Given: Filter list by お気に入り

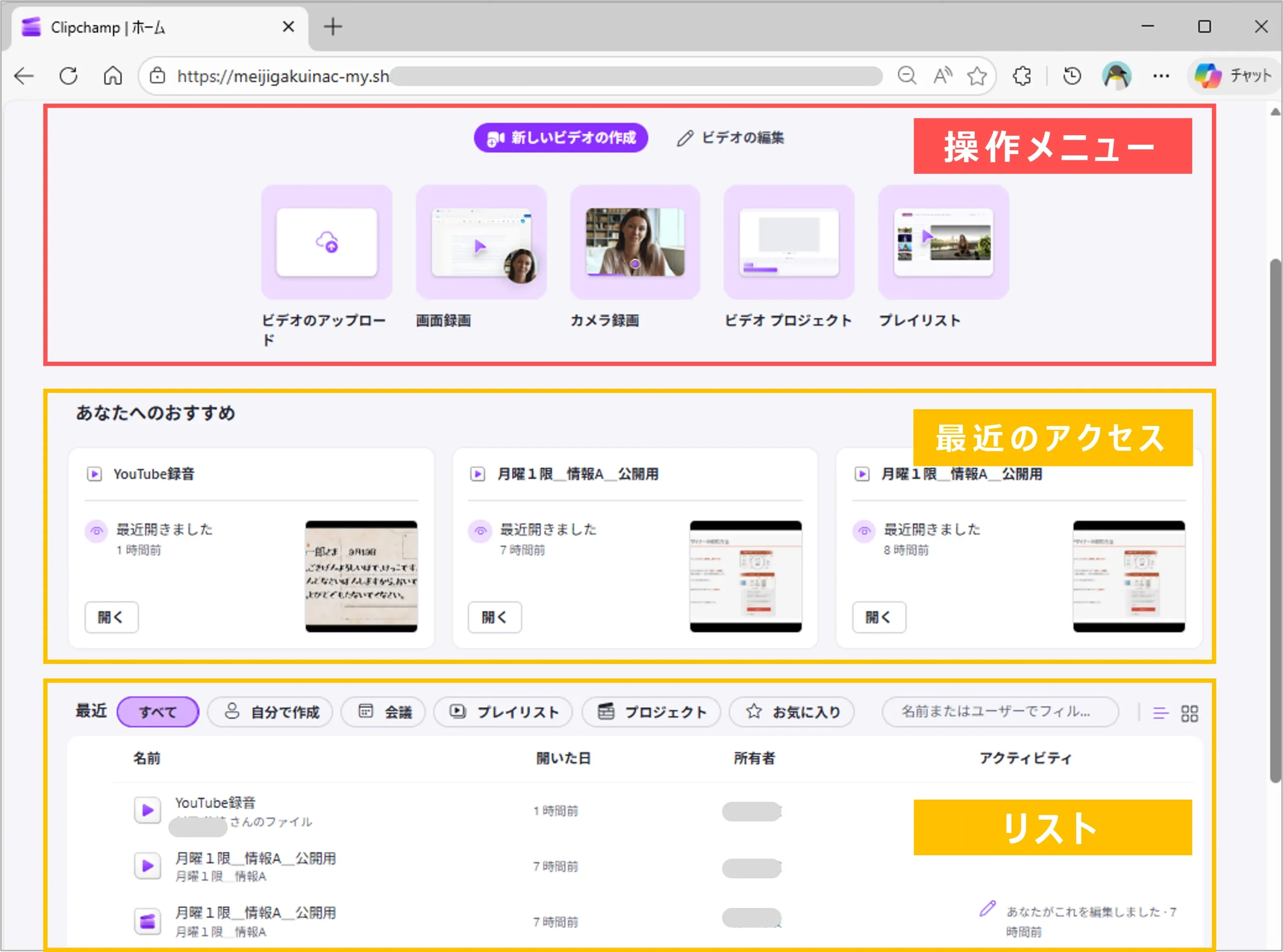Looking at the screenshot, I should click(x=792, y=712).
